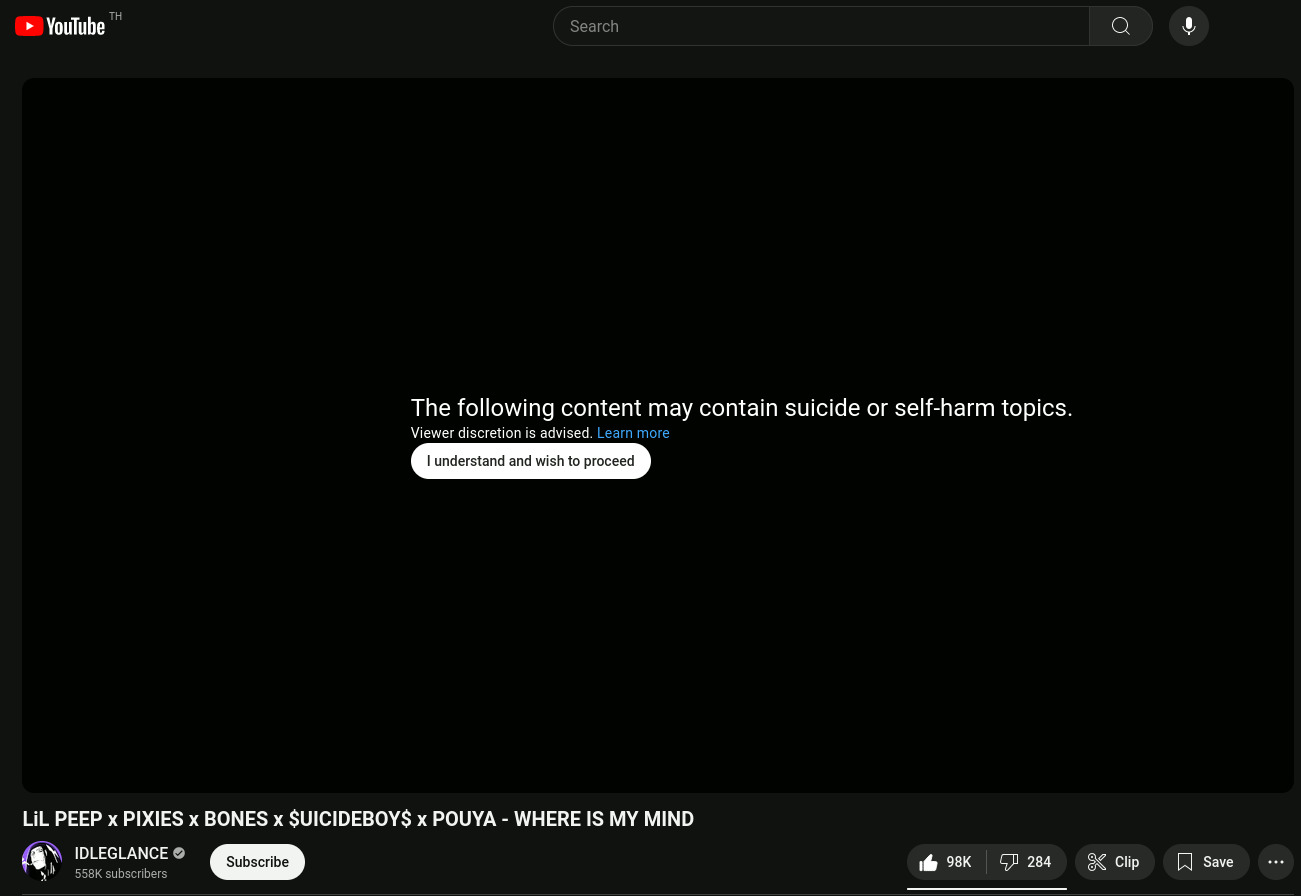Click the verified badge next to IDLEGLANCE
The width and height of the screenshot is (1301, 896).
[179, 853]
